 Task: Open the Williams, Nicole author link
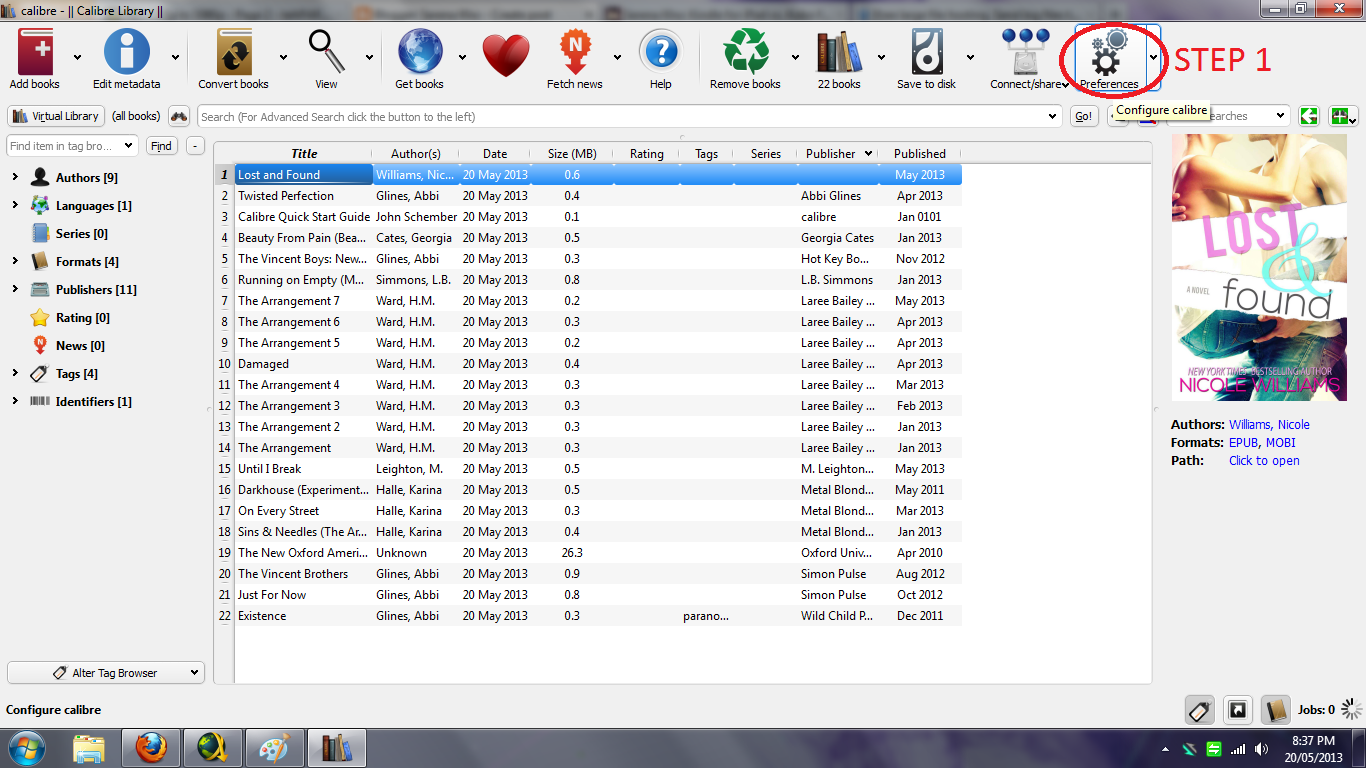click(x=1269, y=425)
